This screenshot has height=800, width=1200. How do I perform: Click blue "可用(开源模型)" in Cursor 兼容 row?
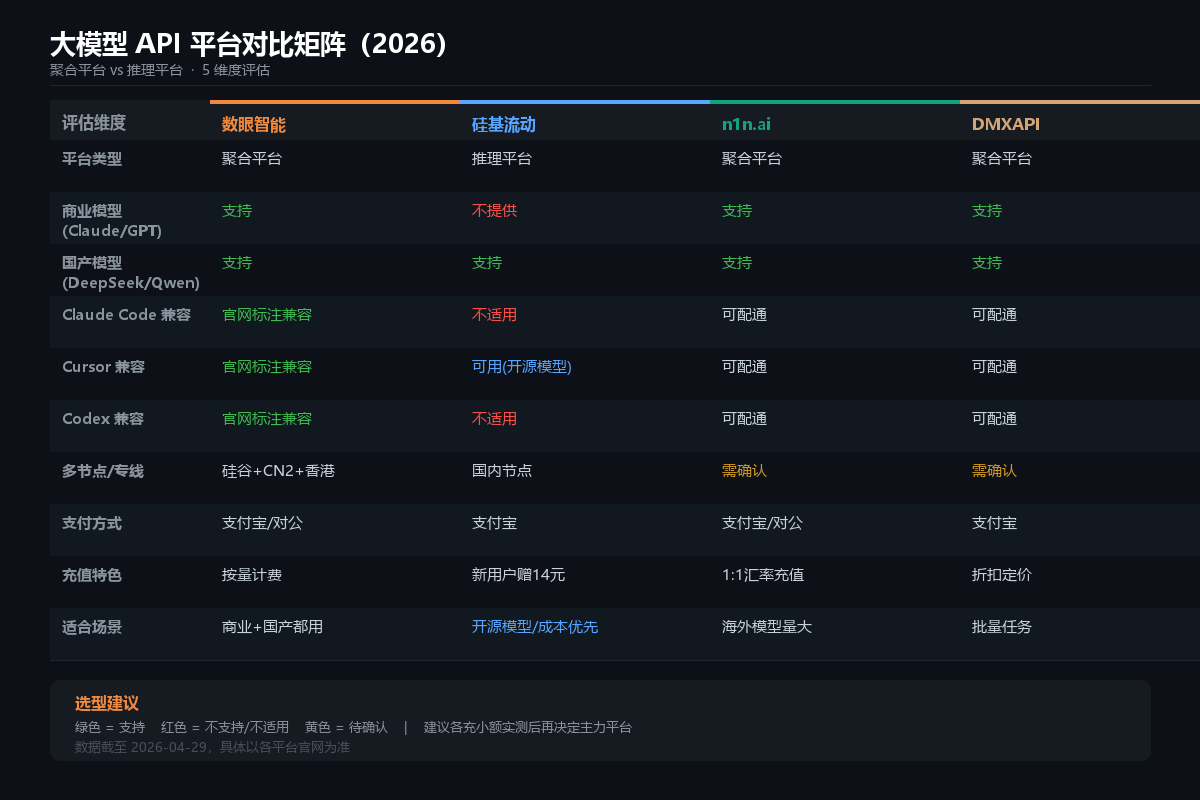pyautogui.click(x=522, y=366)
